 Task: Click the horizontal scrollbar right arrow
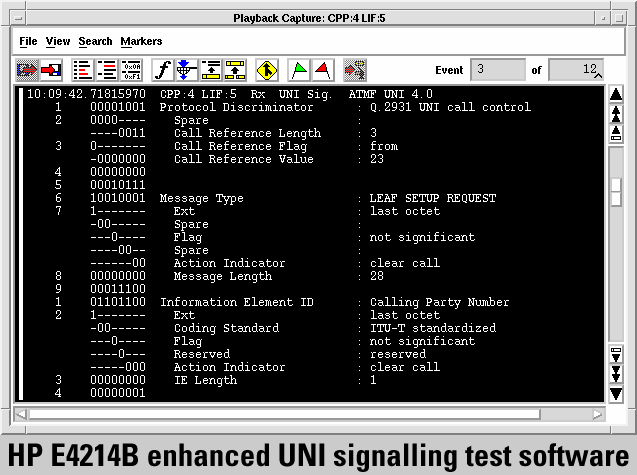(x=598, y=413)
